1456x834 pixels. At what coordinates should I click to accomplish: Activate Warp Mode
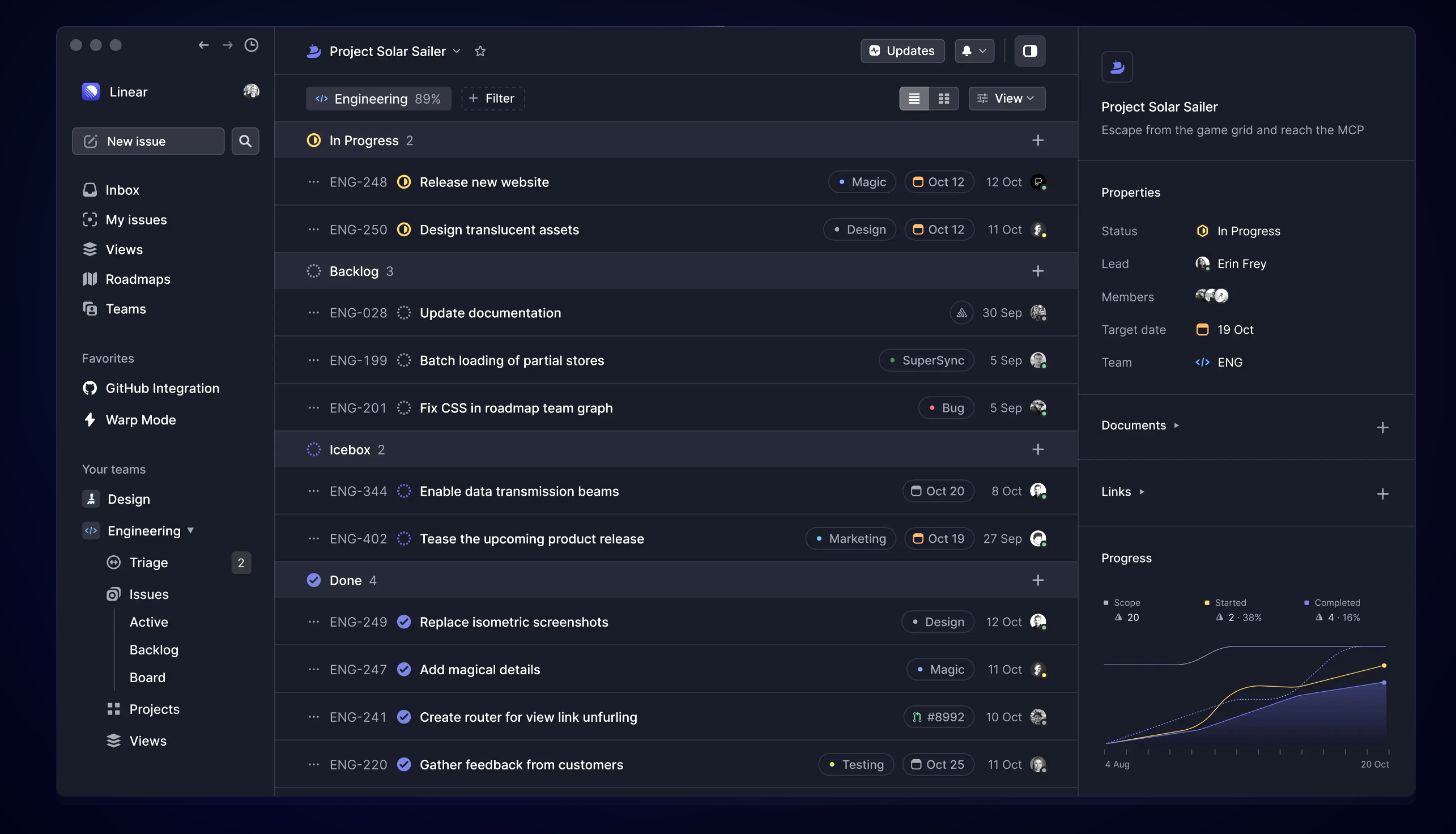click(141, 420)
